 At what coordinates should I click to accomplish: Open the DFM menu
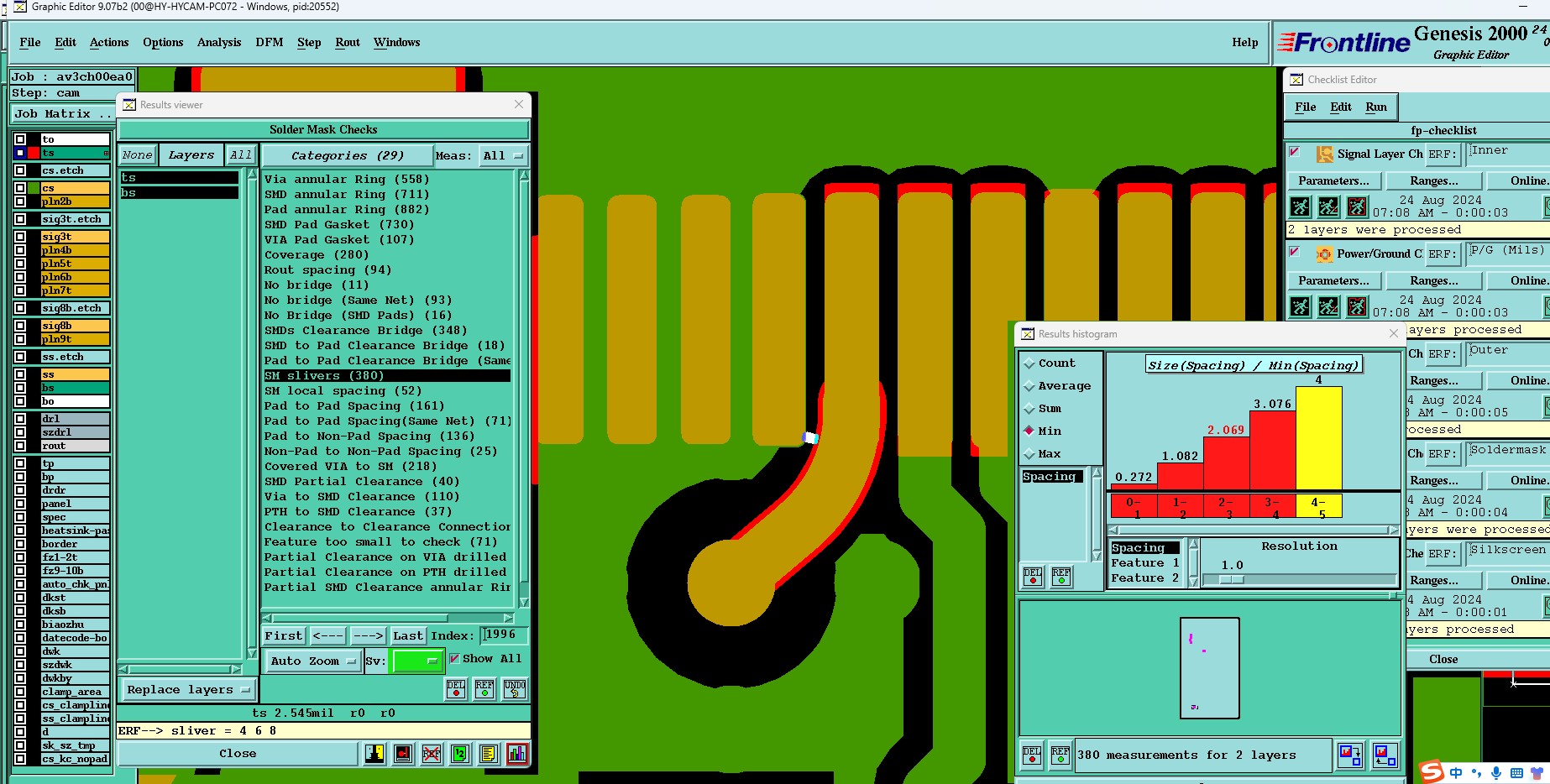coord(270,43)
